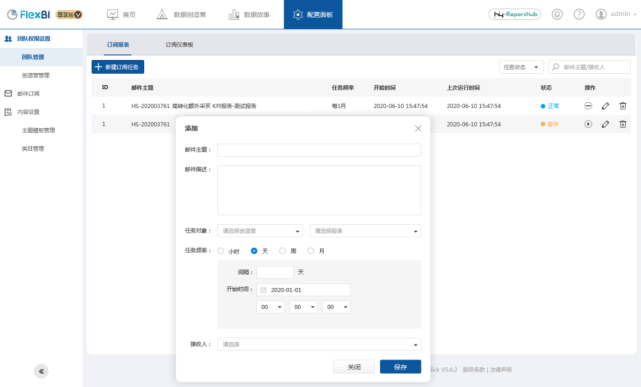
Task: Open the 接收人 recipient dropdown
Action: [319, 344]
